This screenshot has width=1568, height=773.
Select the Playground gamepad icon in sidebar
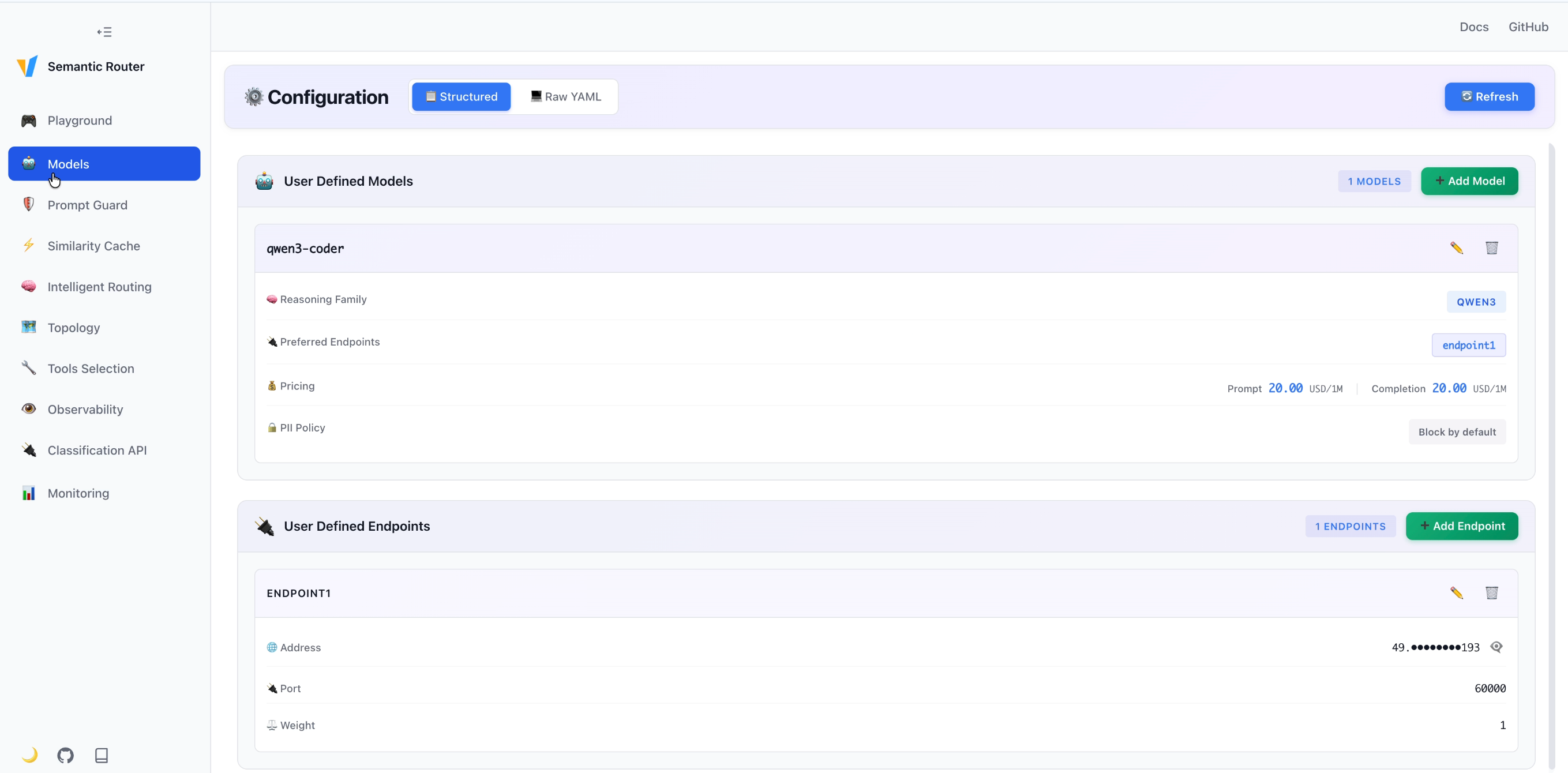(x=29, y=120)
